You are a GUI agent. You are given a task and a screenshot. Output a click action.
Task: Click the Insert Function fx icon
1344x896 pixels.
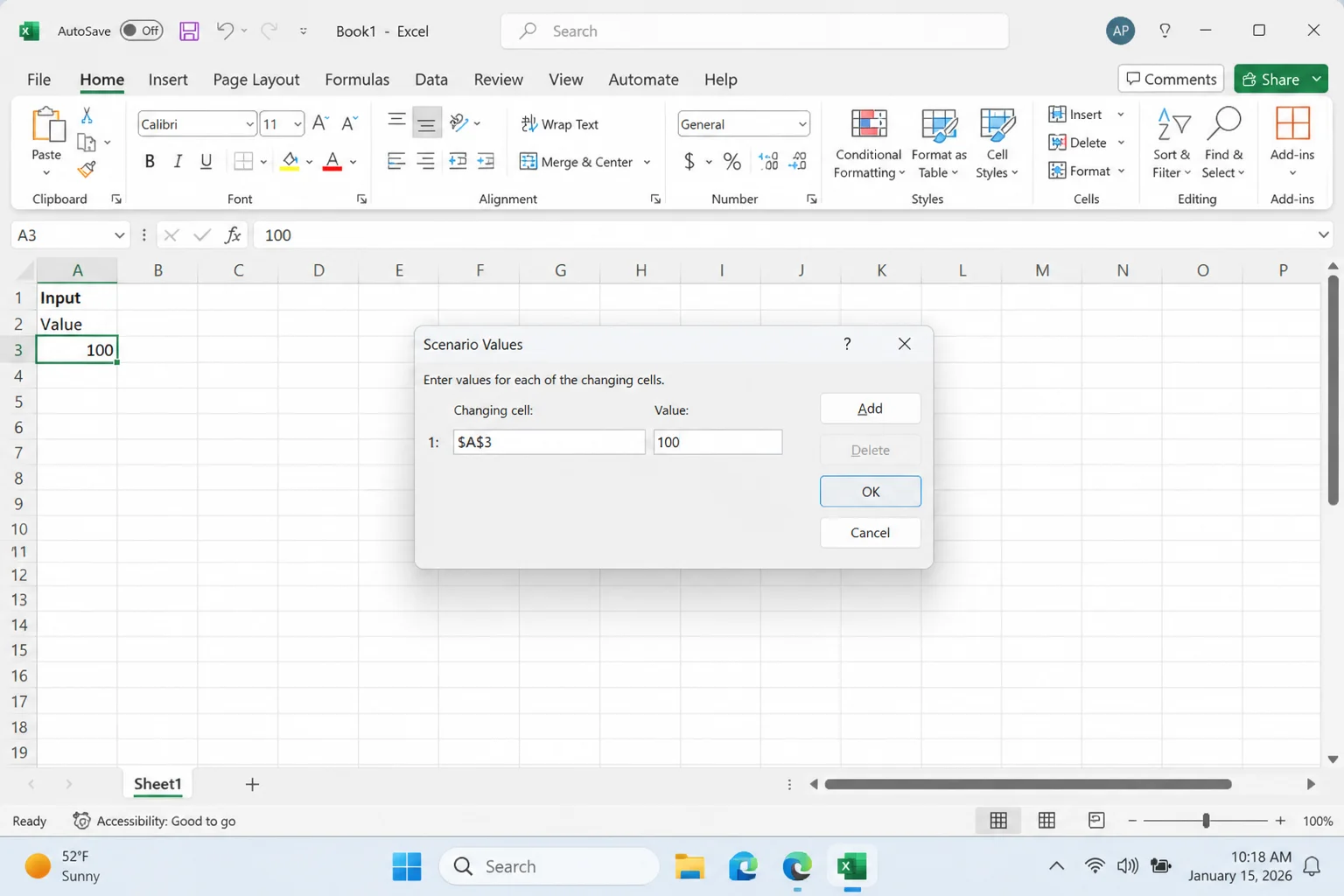233,234
